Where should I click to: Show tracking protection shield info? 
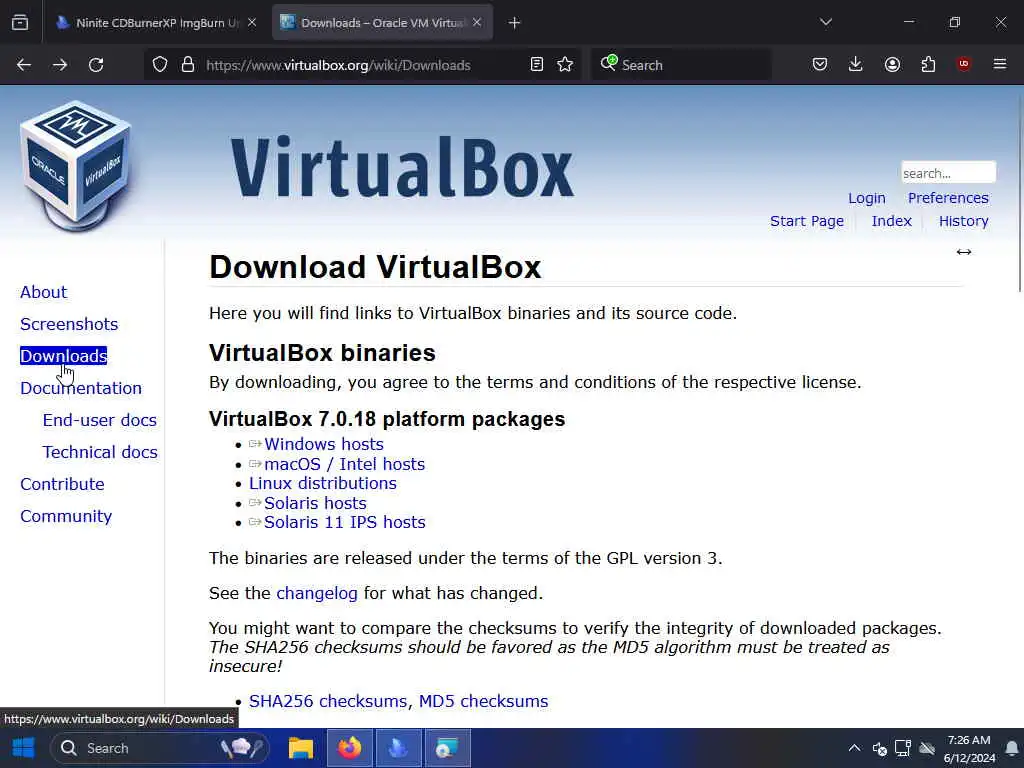(160, 65)
